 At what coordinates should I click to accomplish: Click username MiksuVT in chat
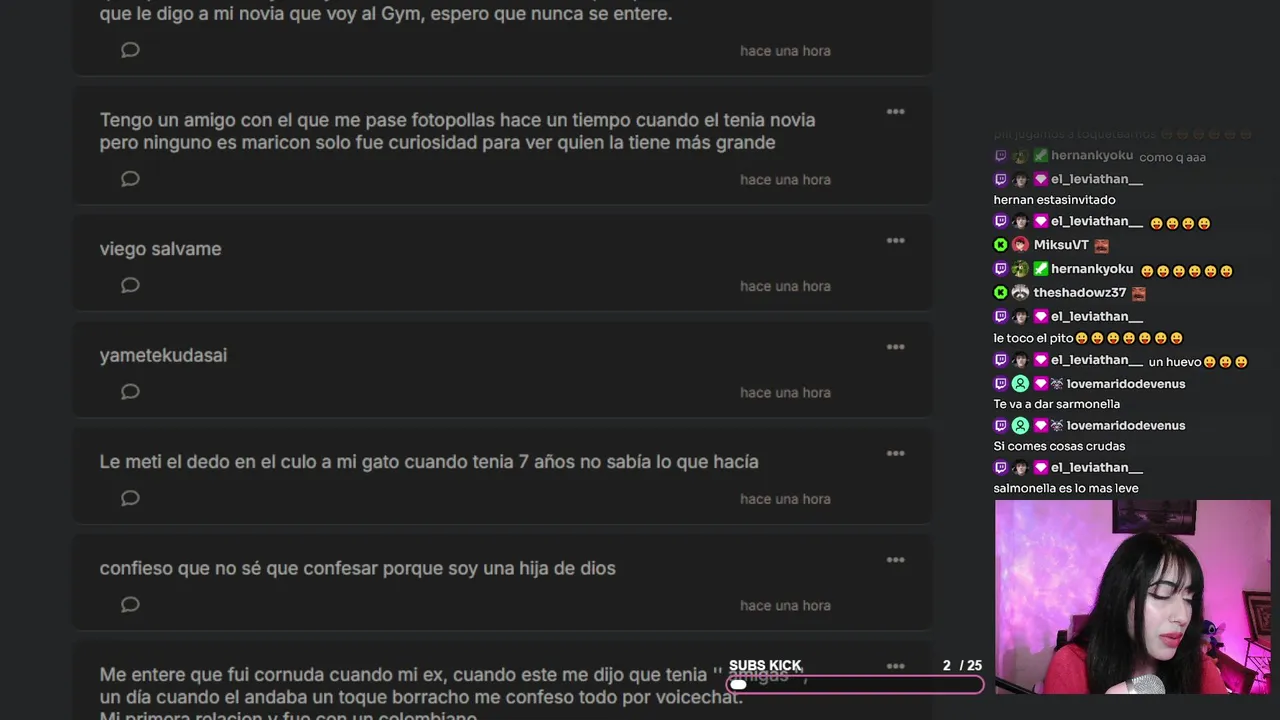pos(1061,245)
